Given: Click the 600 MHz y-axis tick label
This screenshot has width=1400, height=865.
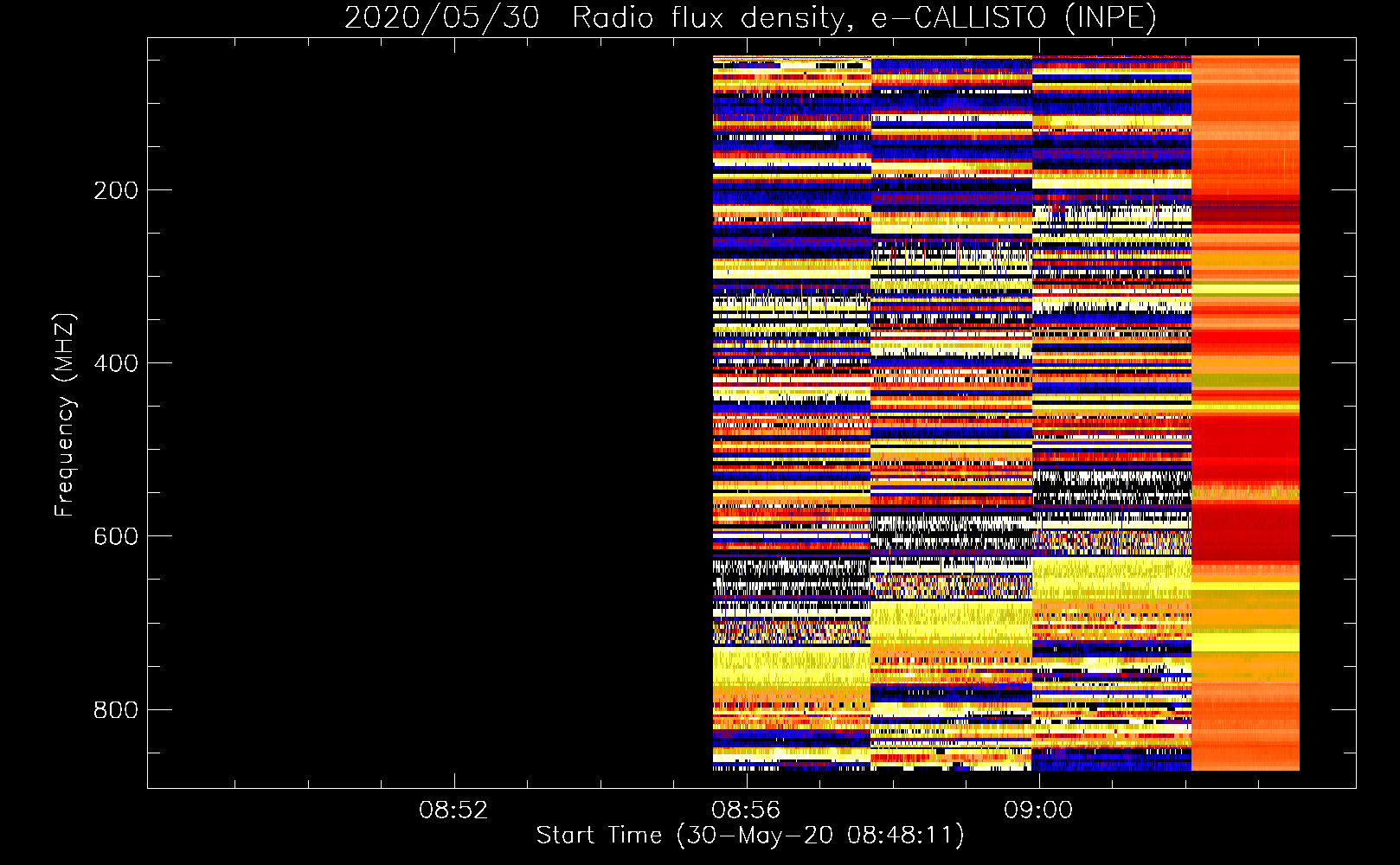Looking at the screenshot, I should click(115, 536).
